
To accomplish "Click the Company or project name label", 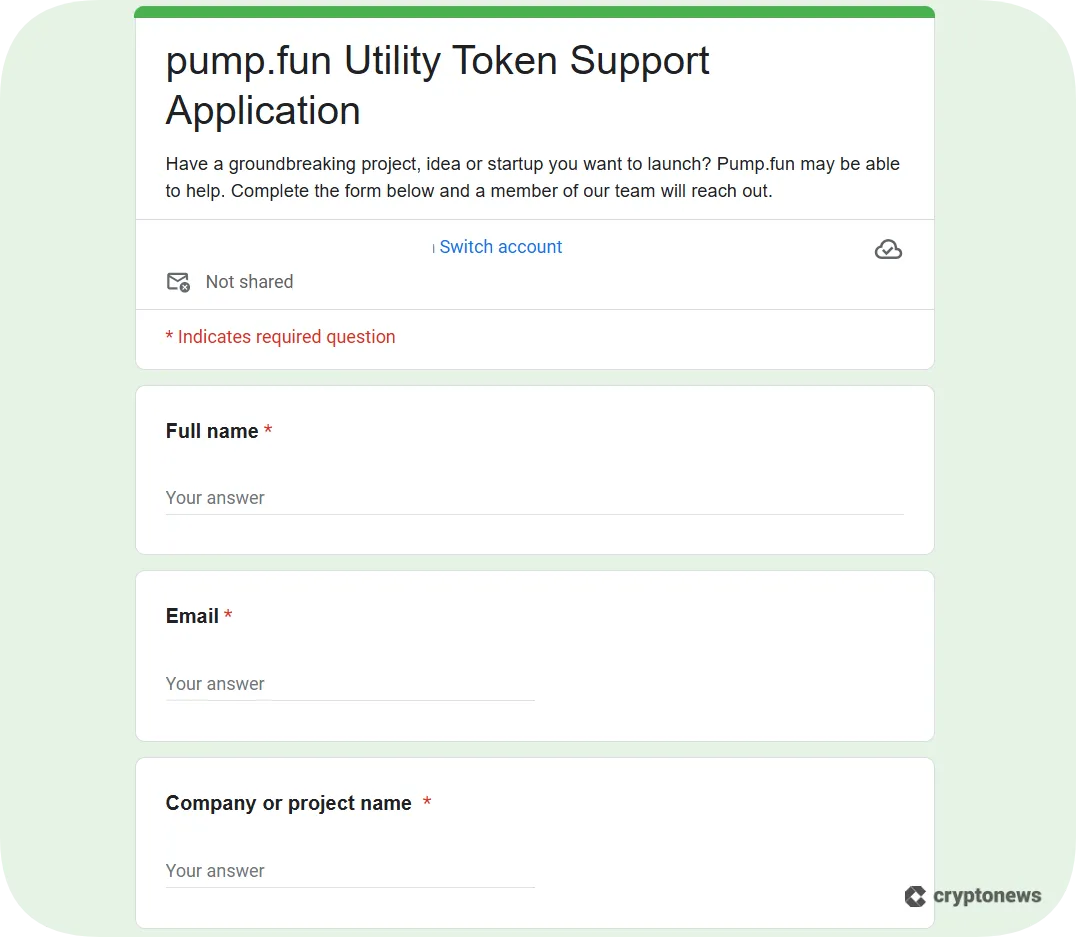I will coord(288,803).
